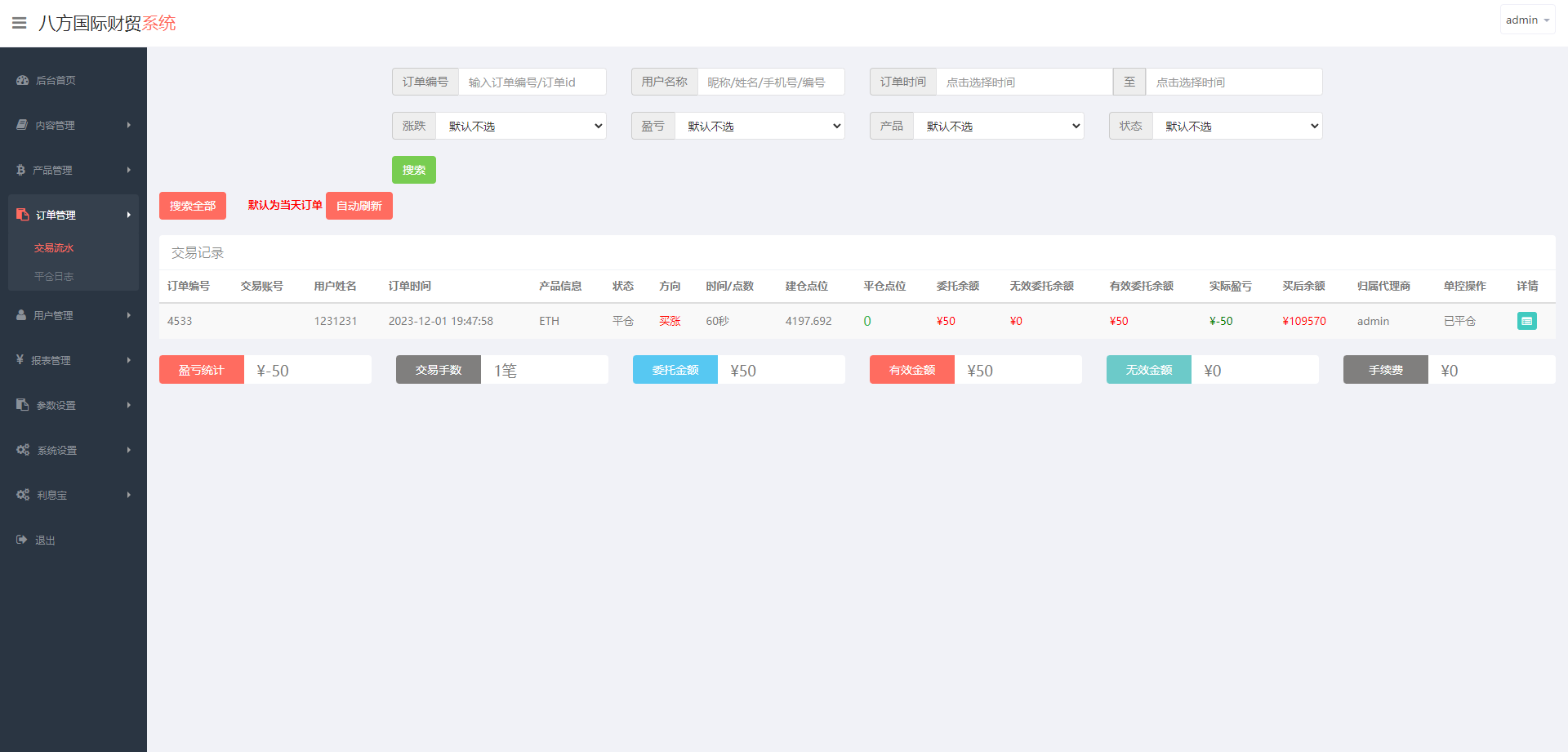
Task: Click the 自动刷新 button
Action: pyautogui.click(x=359, y=206)
